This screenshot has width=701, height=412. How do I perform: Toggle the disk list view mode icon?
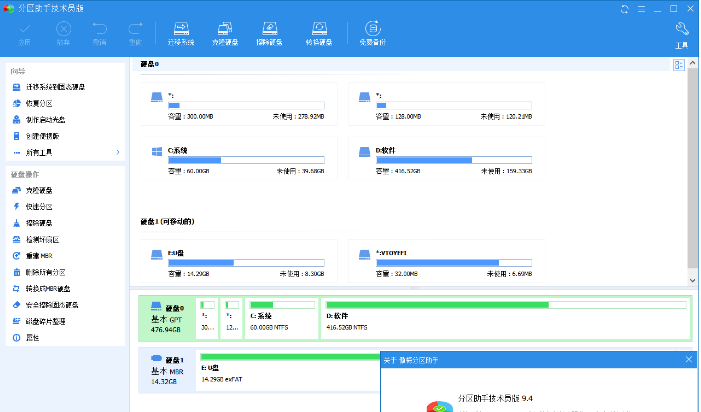pos(679,65)
